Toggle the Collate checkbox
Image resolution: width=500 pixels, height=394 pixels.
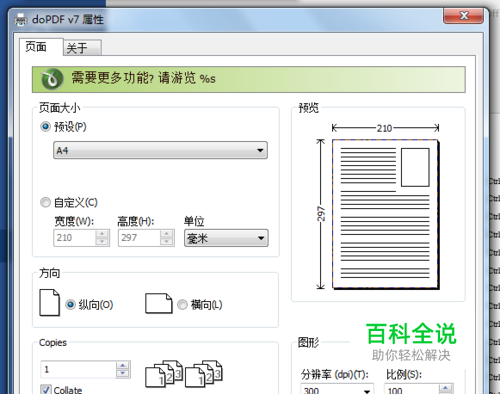[x=46, y=390]
